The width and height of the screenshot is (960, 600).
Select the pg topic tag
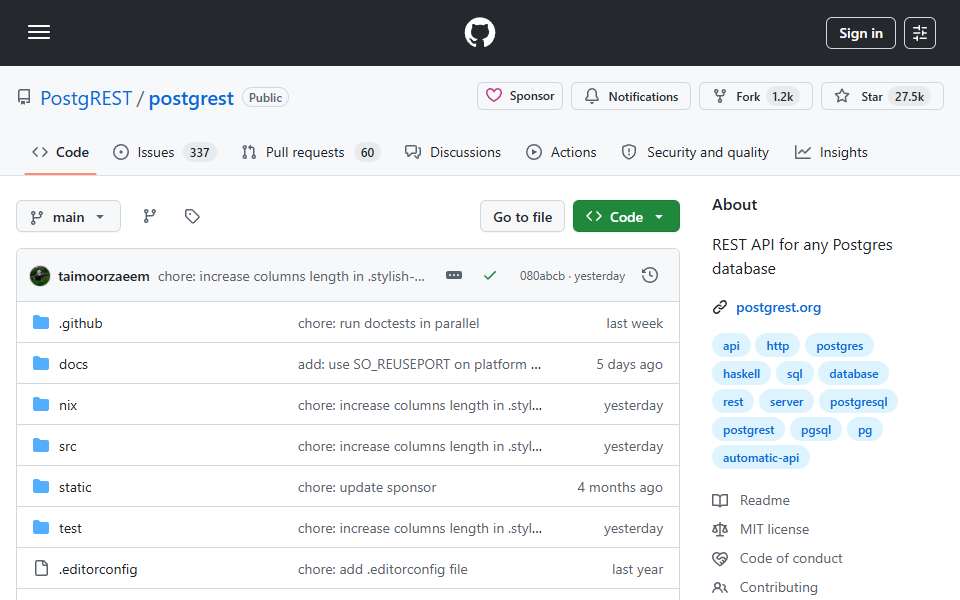[864, 430]
